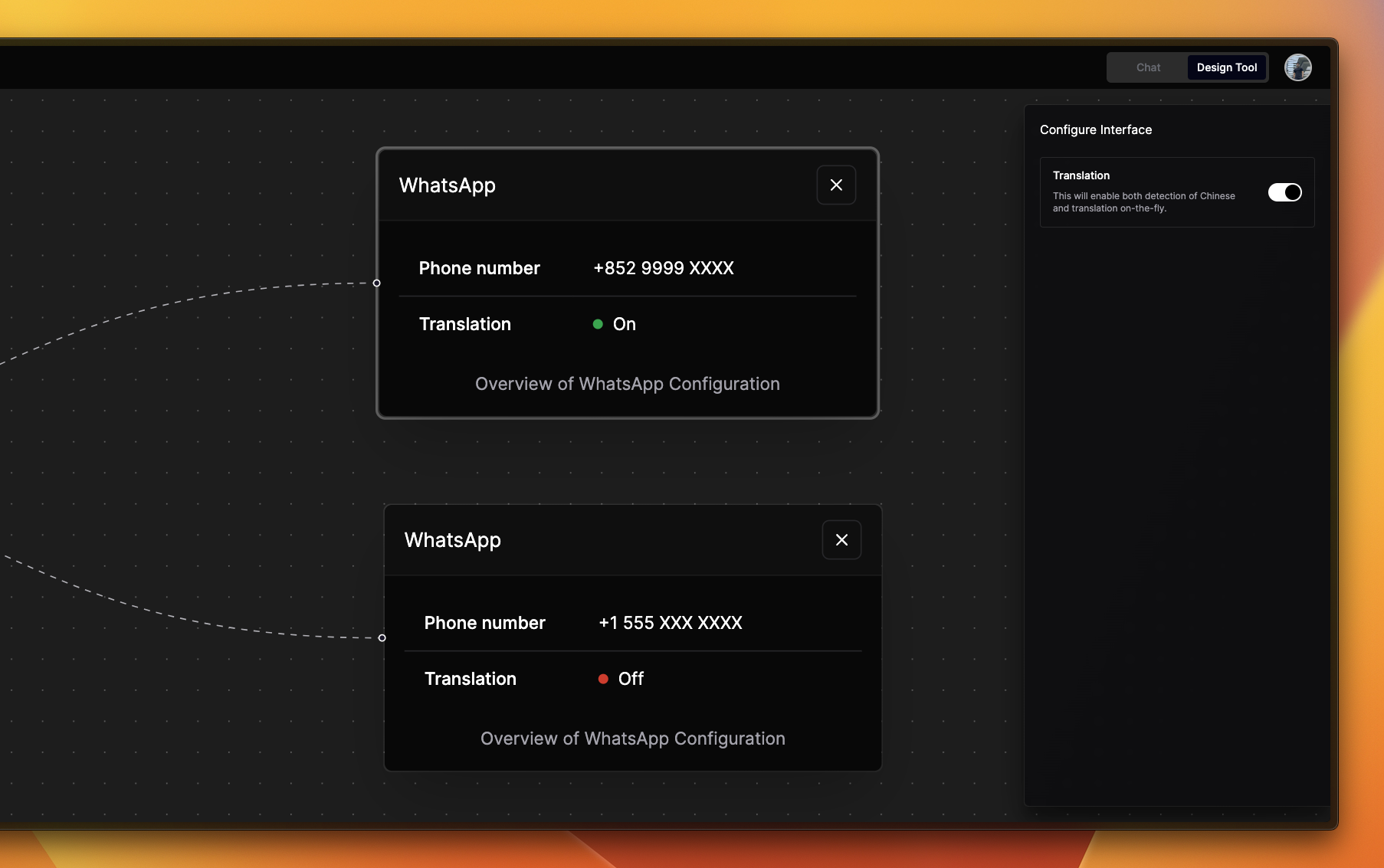Click Overview of WhatsApp Configuration in lower card
This screenshot has height=868, width=1384.
(x=633, y=739)
